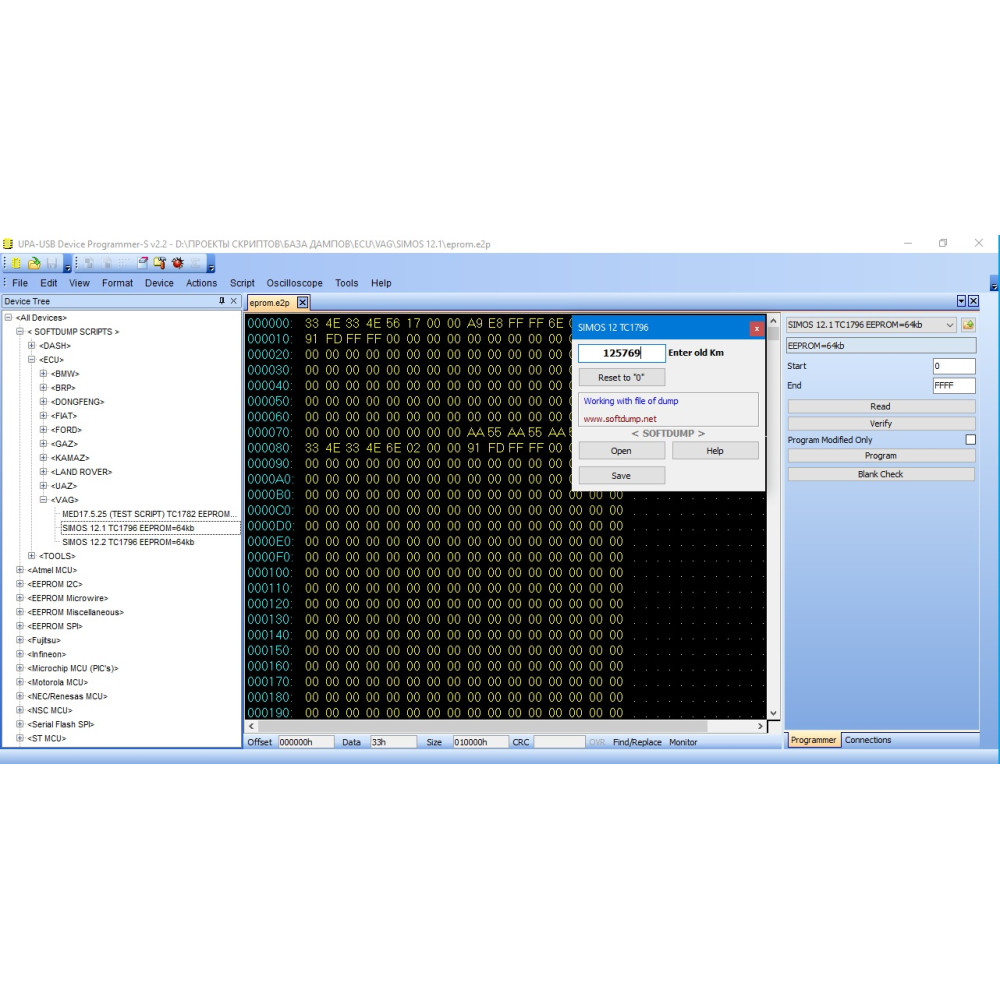Click the grayed program device toolbar icon
1000x1000 pixels.
coord(107,263)
